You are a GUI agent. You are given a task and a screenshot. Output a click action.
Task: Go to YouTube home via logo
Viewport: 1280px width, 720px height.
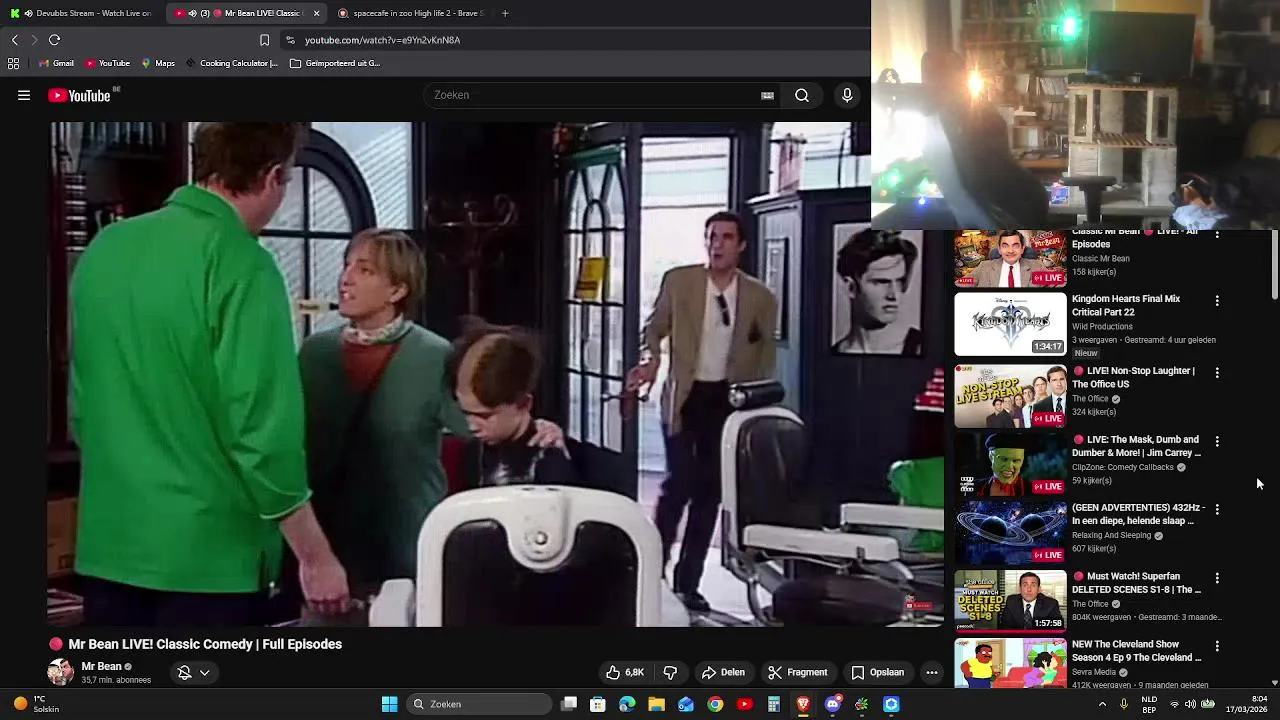(79, 96)
